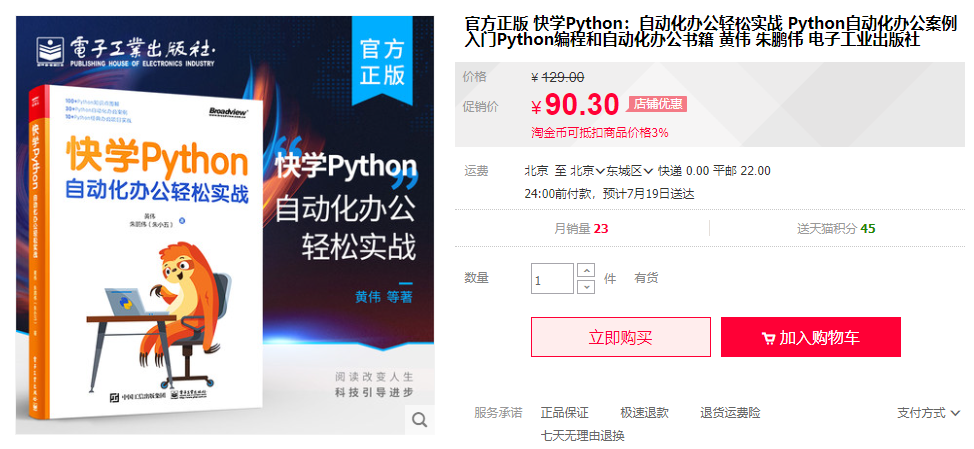
Task: Decrease quantity with the down arrow
Action: pos(586,286)
